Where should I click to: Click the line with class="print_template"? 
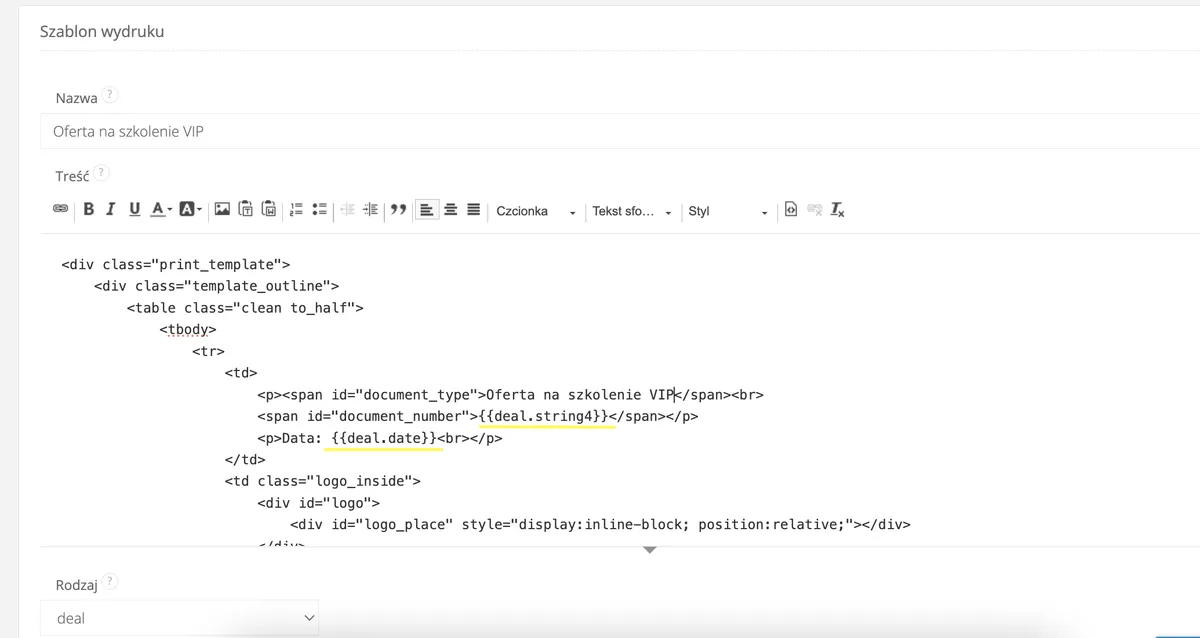(175, 264)
